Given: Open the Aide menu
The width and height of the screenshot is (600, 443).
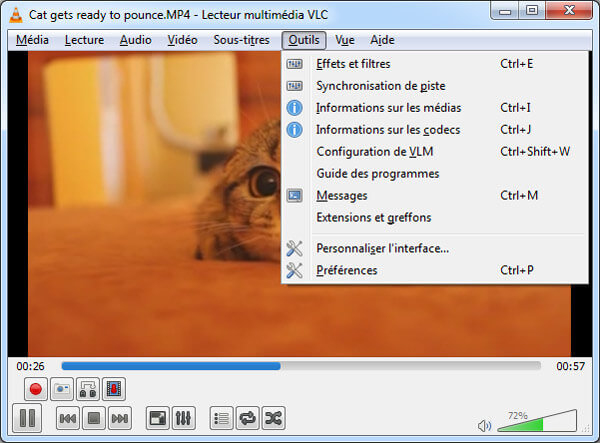Looking at the screenshot, I should pos(382,40).
